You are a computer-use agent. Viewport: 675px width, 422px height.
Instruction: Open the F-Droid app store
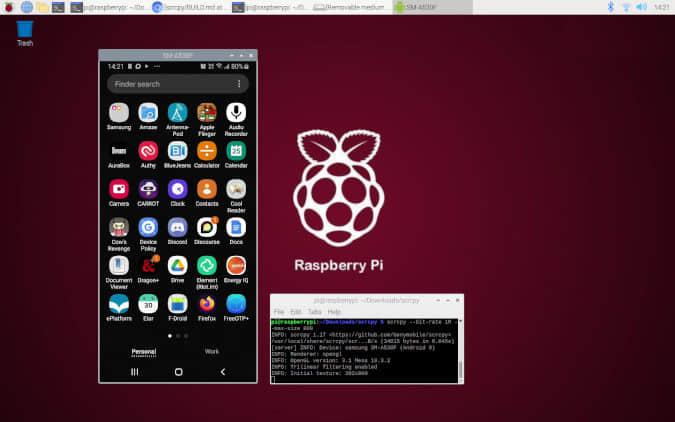coord(177,302)
